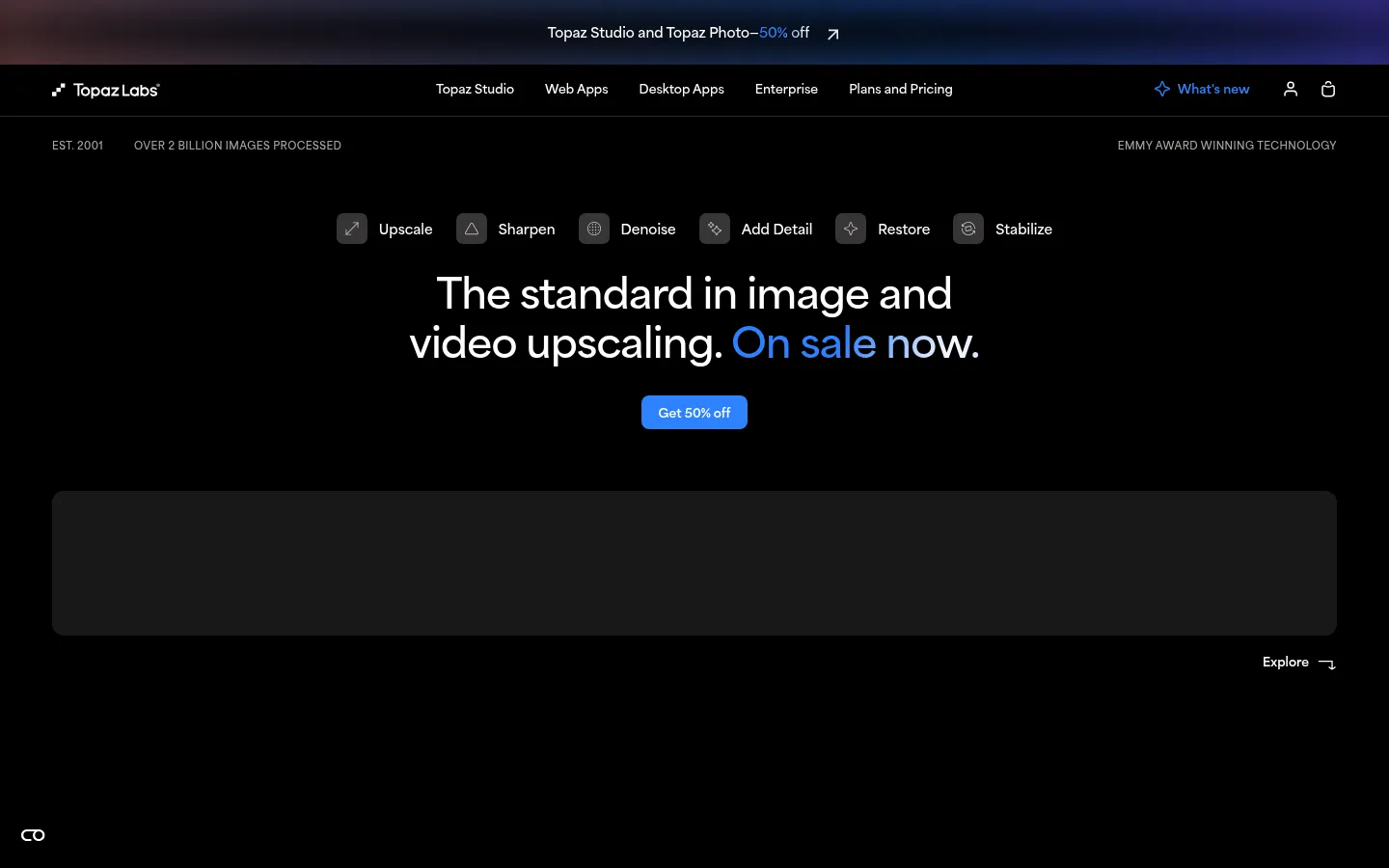
Task: Expand the Web Apps menu
Action: coord(577,89)
